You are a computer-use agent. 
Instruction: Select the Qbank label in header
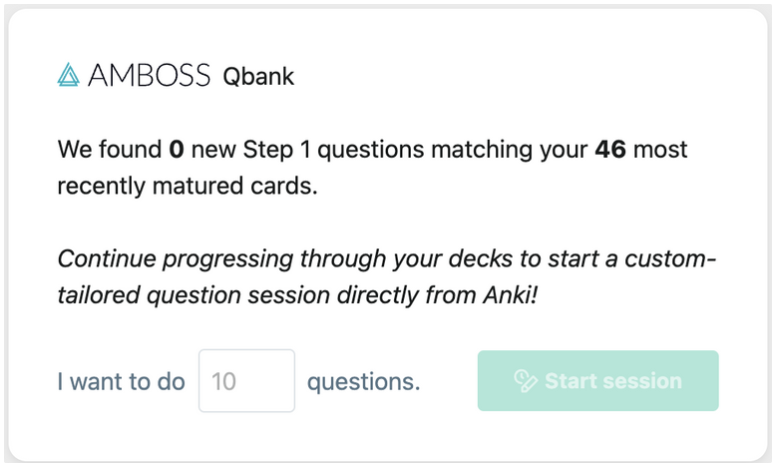tap(258, 77)
